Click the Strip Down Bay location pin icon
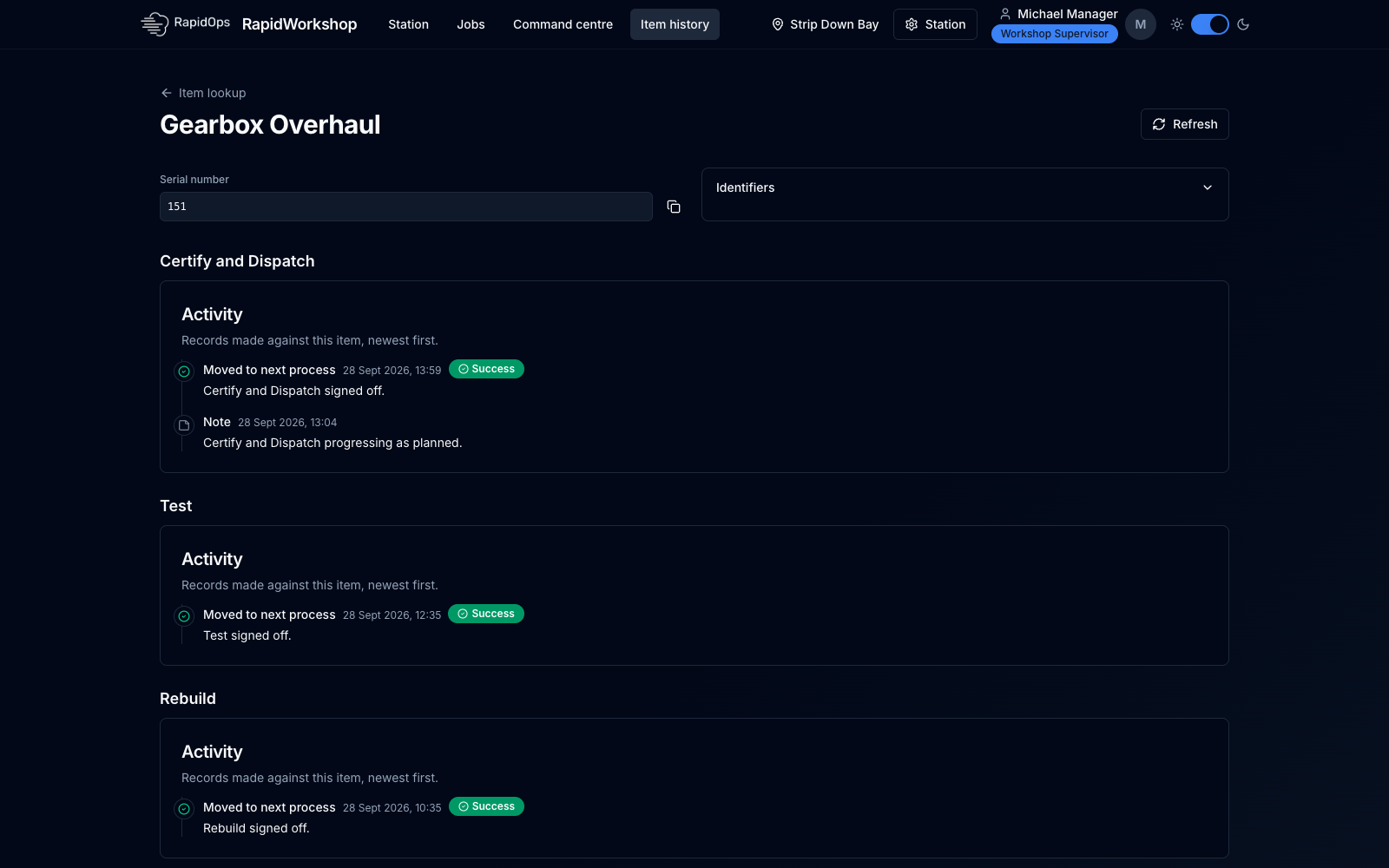The width and height of the screenshot is (1389, 868). point(778,24)
